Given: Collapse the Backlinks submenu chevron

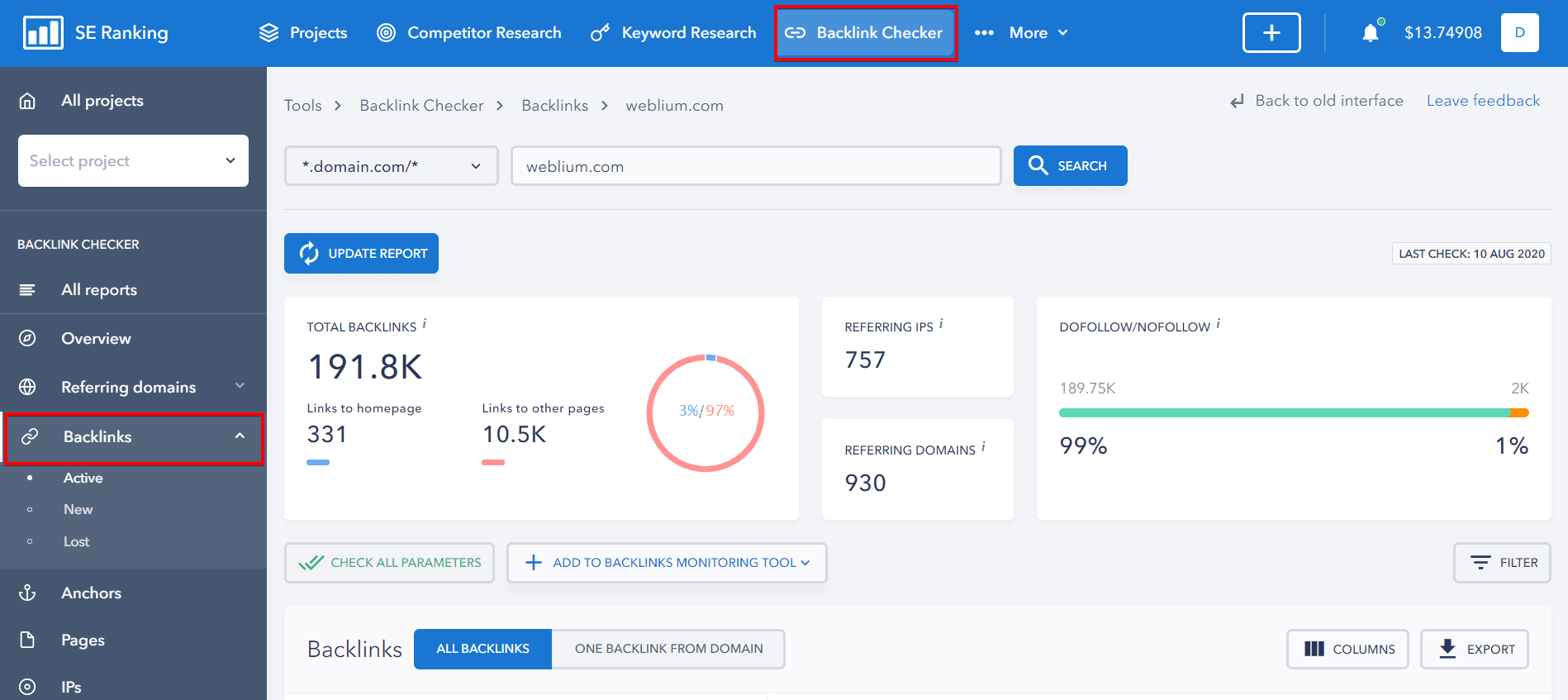Looking at the screenshot, I should click(x=240, y=436).
